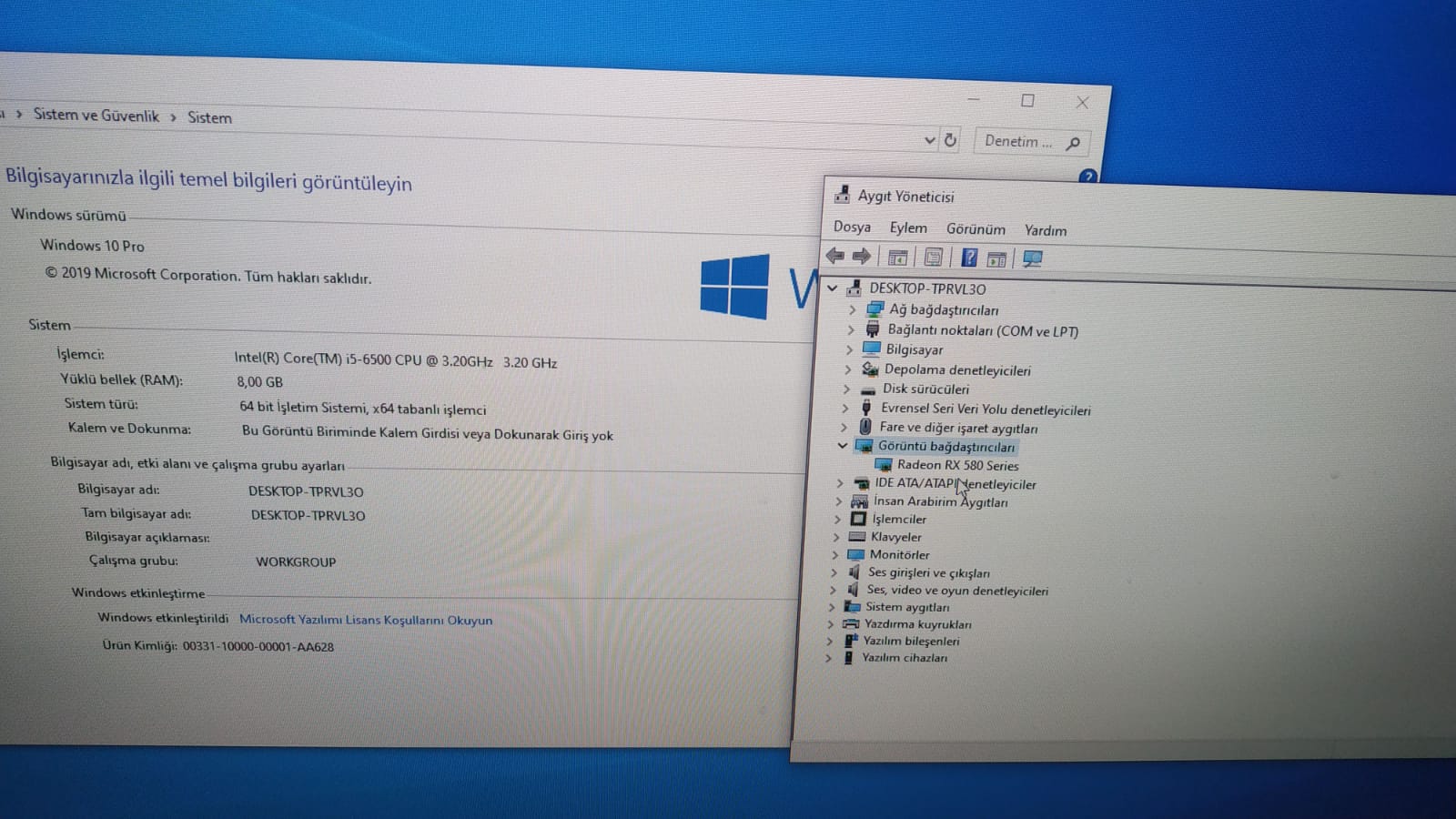
Task: Open help via blue question icon in Sistem window
Action: coord(1087,177)
